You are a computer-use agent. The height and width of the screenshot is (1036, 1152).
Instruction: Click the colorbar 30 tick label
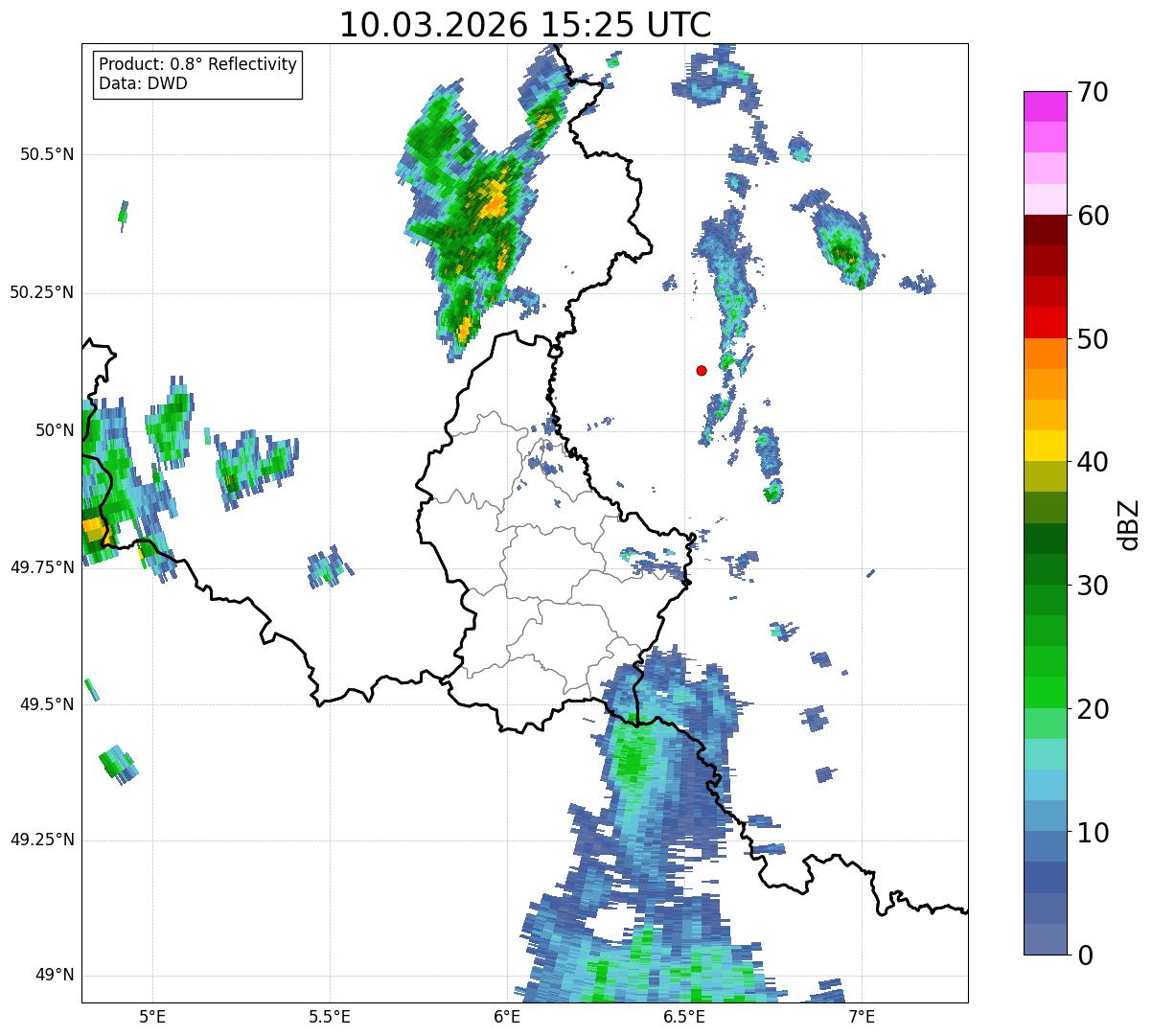1093,585
